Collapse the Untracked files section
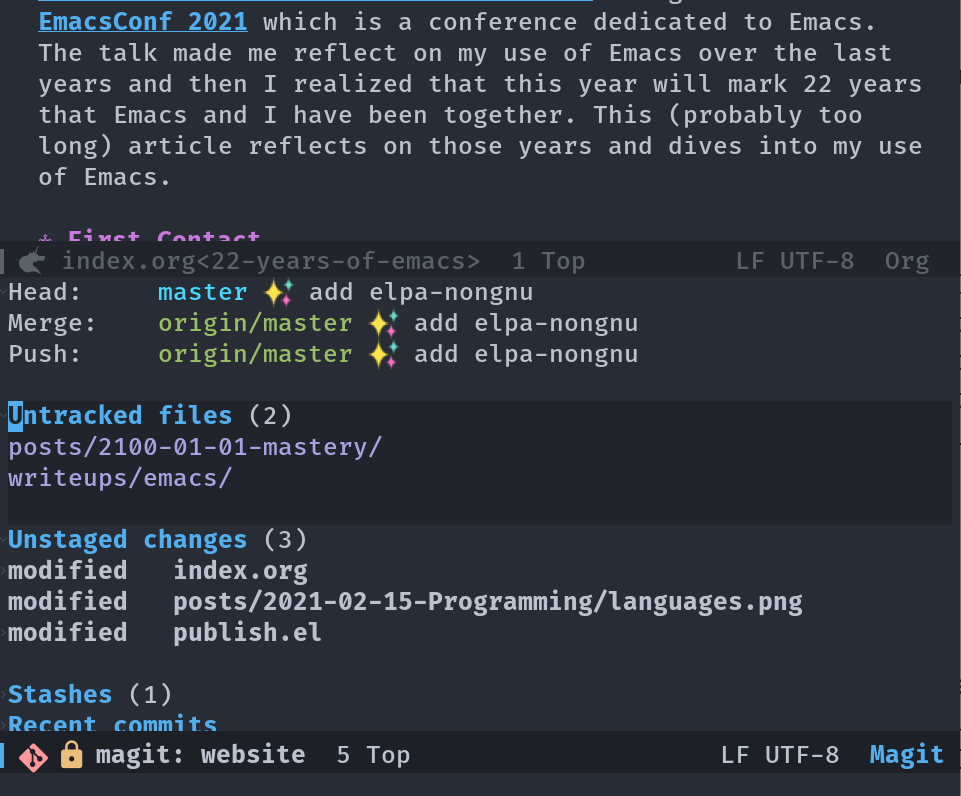This screenshot has width=961, height=796. (120, 415)
